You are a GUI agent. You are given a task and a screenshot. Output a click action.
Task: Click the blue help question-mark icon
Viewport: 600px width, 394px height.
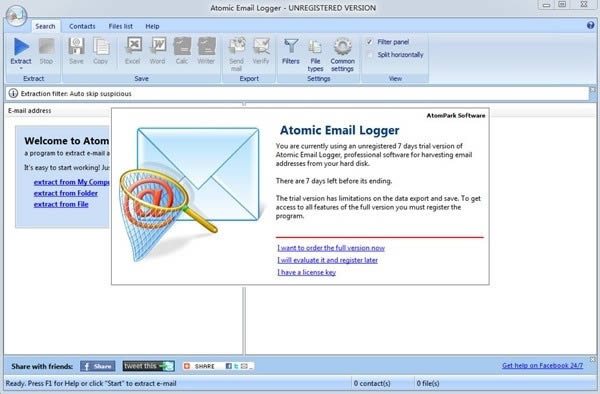pos(590,26)
